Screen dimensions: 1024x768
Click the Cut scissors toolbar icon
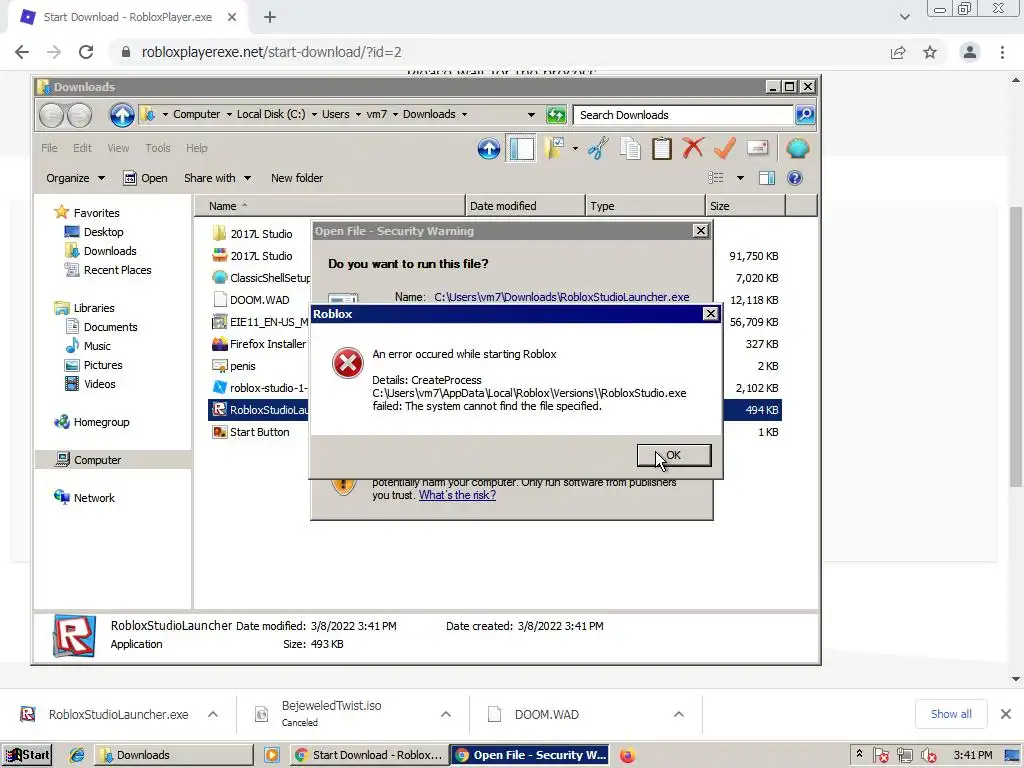click(598, 149)
